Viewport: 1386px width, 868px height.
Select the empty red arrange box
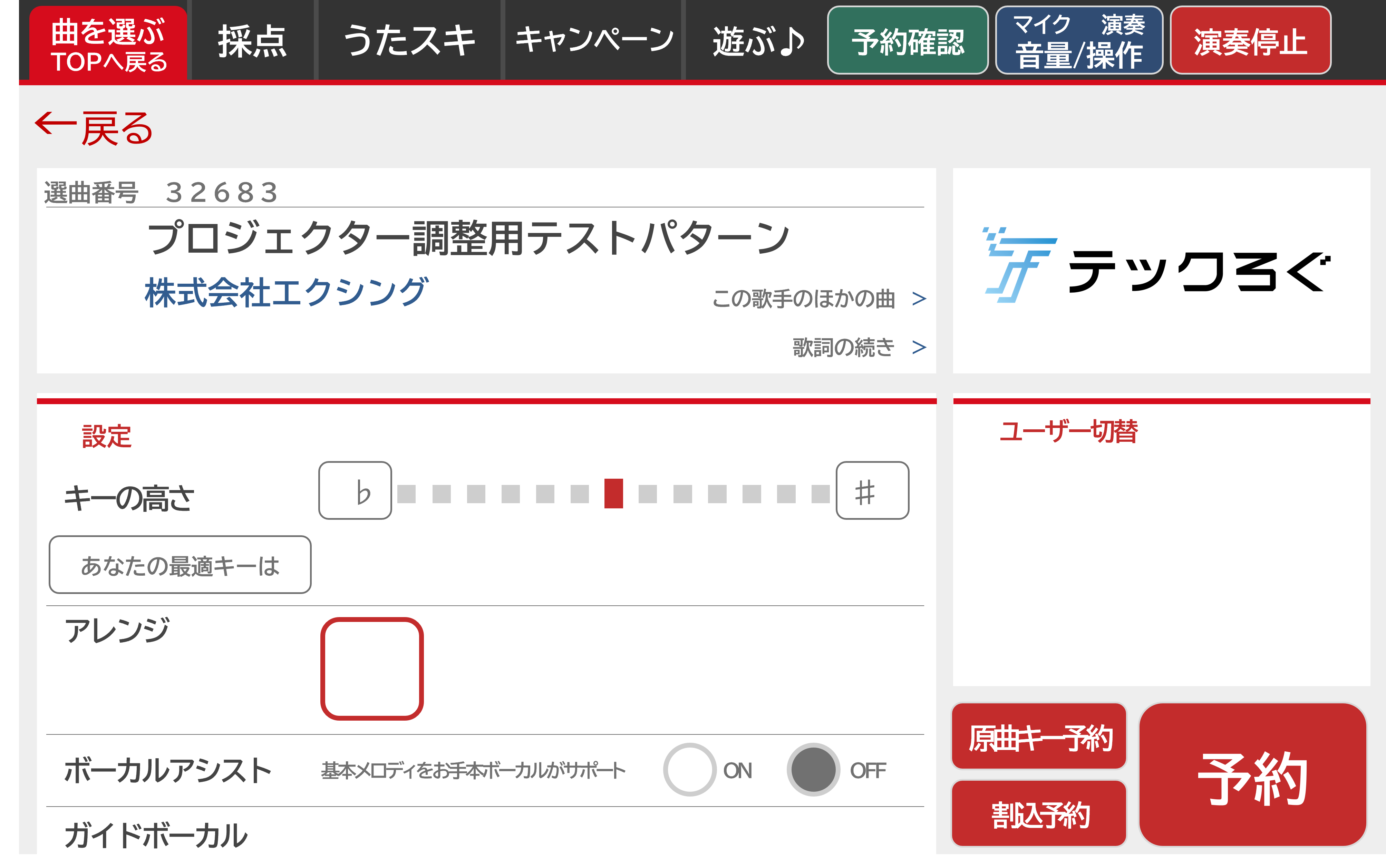pyautogui.click(x=371, y=669)
